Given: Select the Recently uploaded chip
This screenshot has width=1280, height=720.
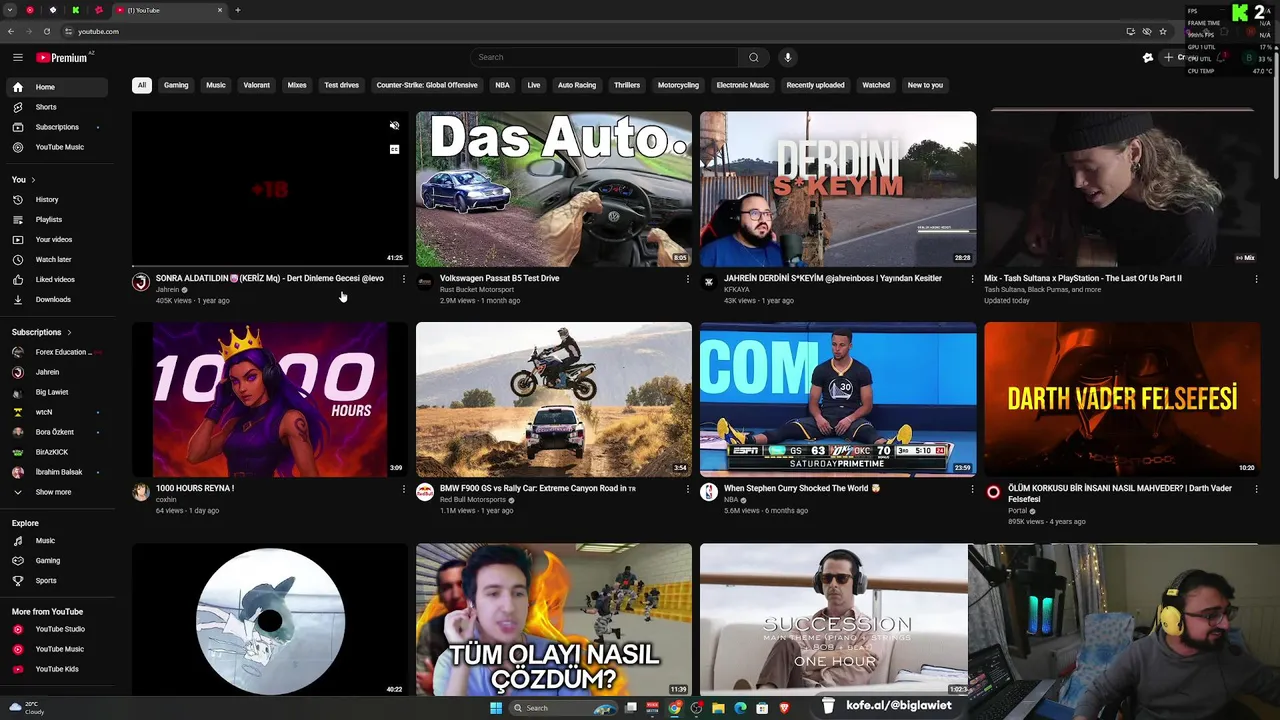Looking at the screenshot, I should 815,85.
